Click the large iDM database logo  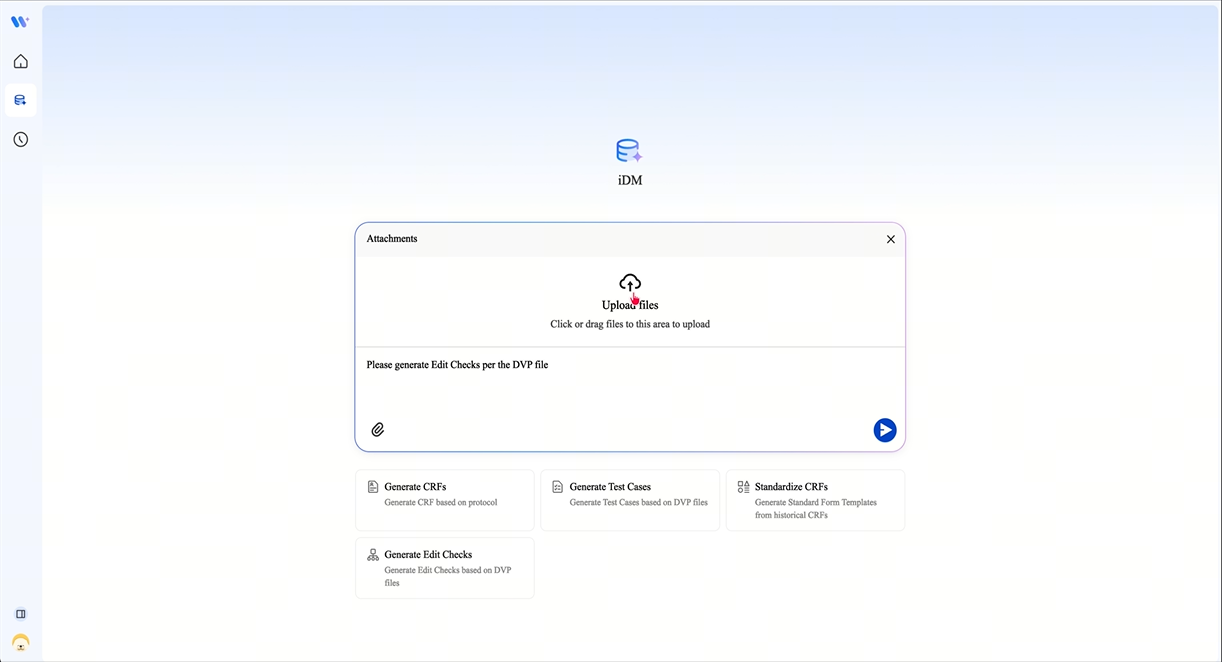click(x=629, y=152)
